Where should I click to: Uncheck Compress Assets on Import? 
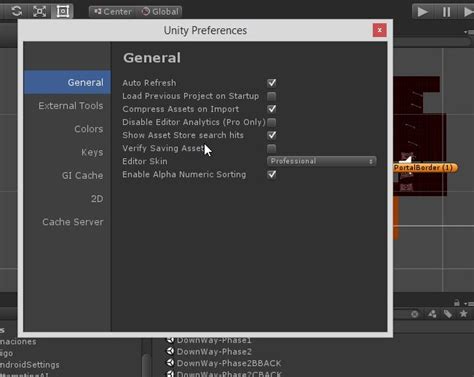[x=272, y=109]
